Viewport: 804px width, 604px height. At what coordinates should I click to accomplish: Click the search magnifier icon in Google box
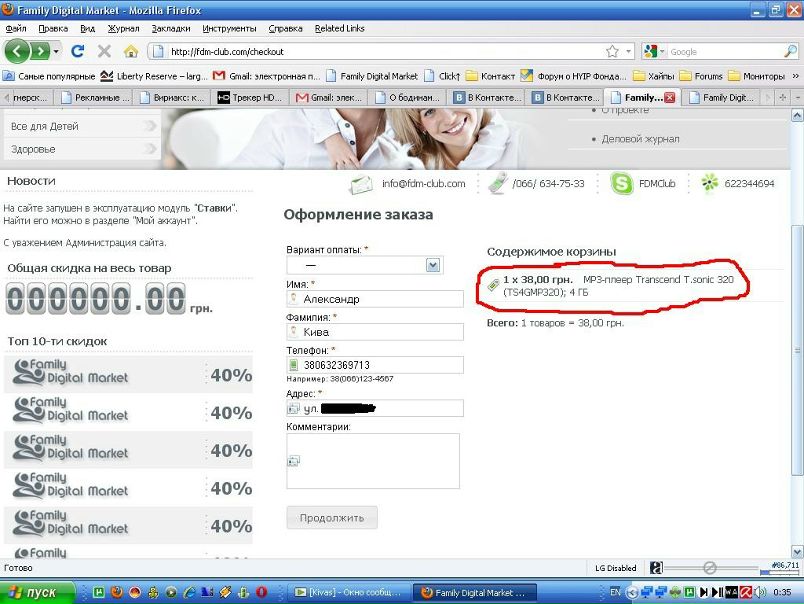(x=789, y=51)
